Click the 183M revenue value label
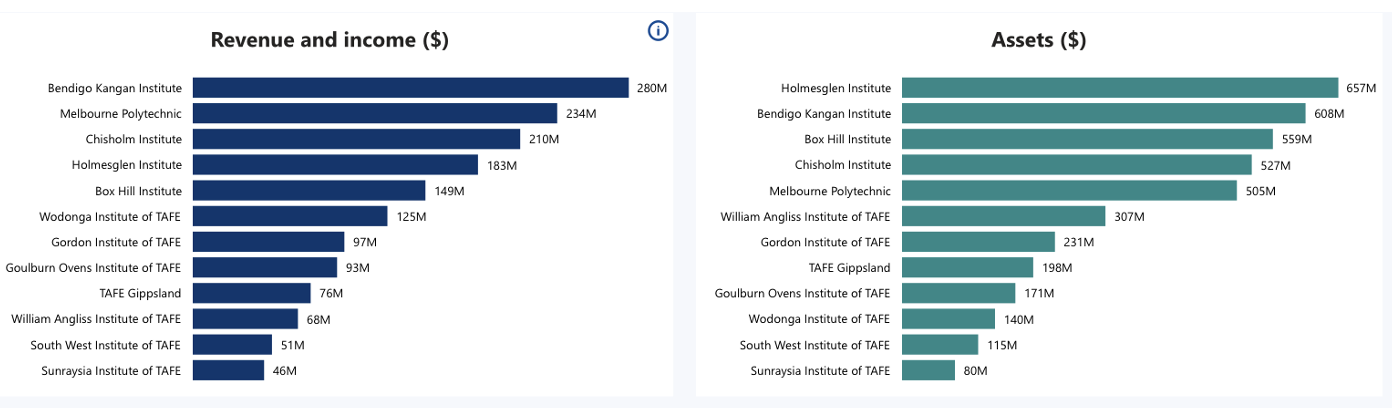This screenshot has width=1392, height=408. click(x=502, y=165)
